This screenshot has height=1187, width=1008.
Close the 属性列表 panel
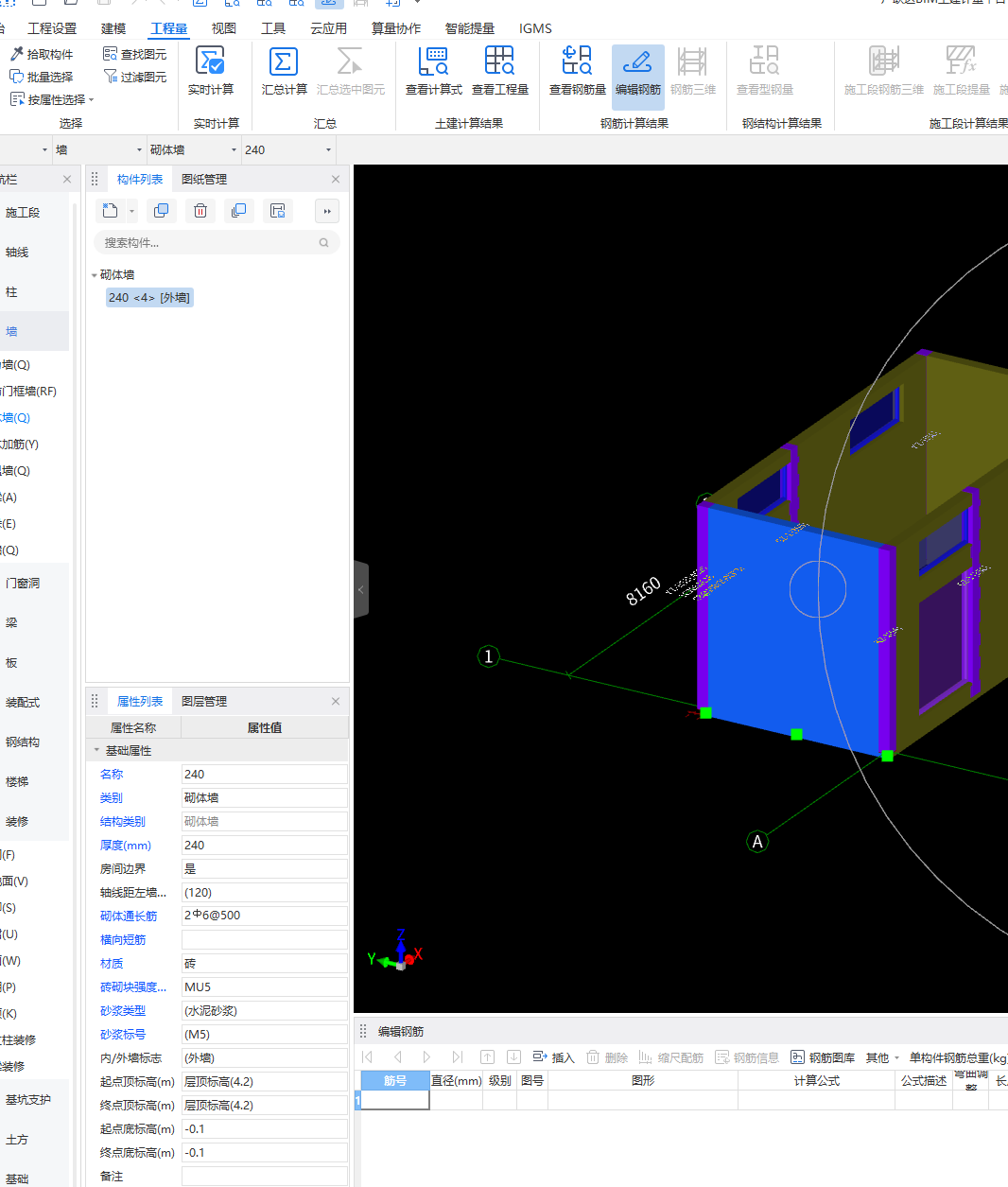pos(336,701)
